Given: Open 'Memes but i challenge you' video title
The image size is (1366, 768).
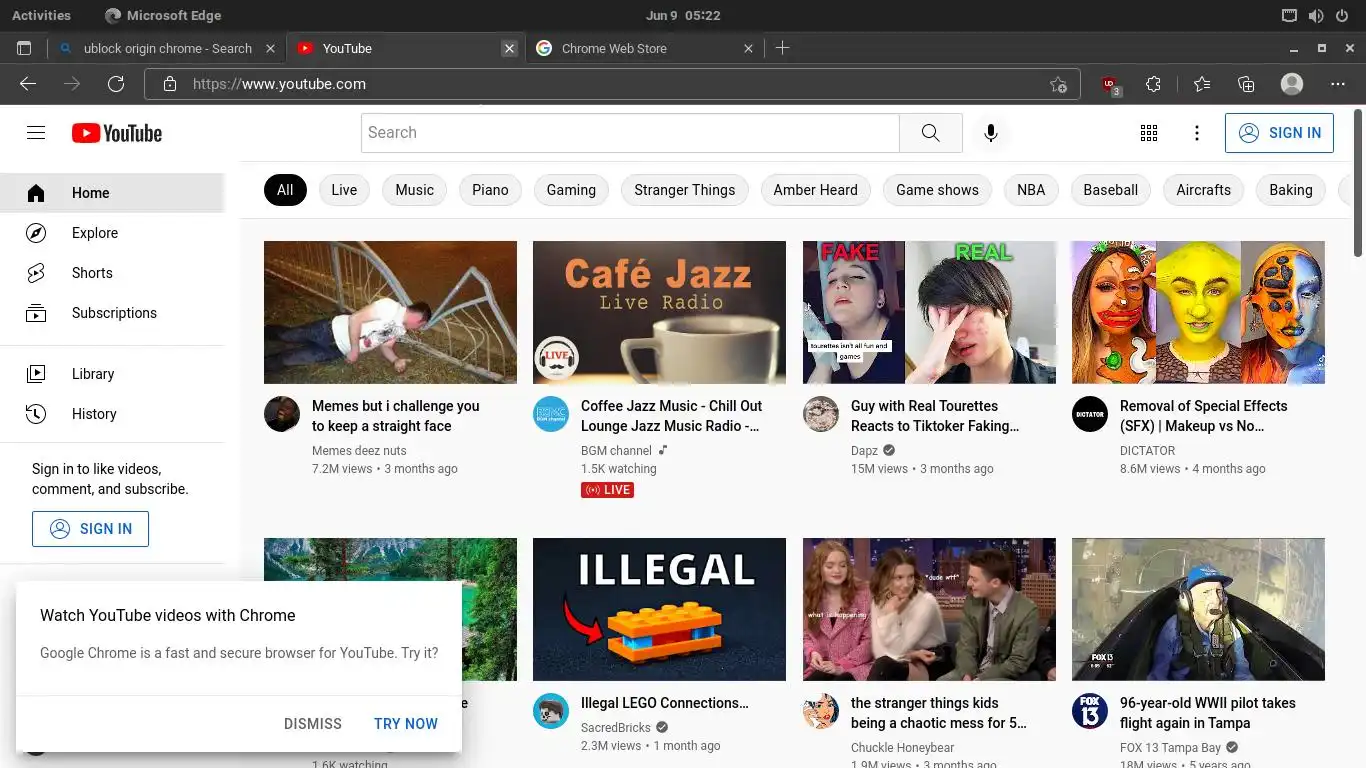Looking at the screenshot, I should tap(396, 416).
